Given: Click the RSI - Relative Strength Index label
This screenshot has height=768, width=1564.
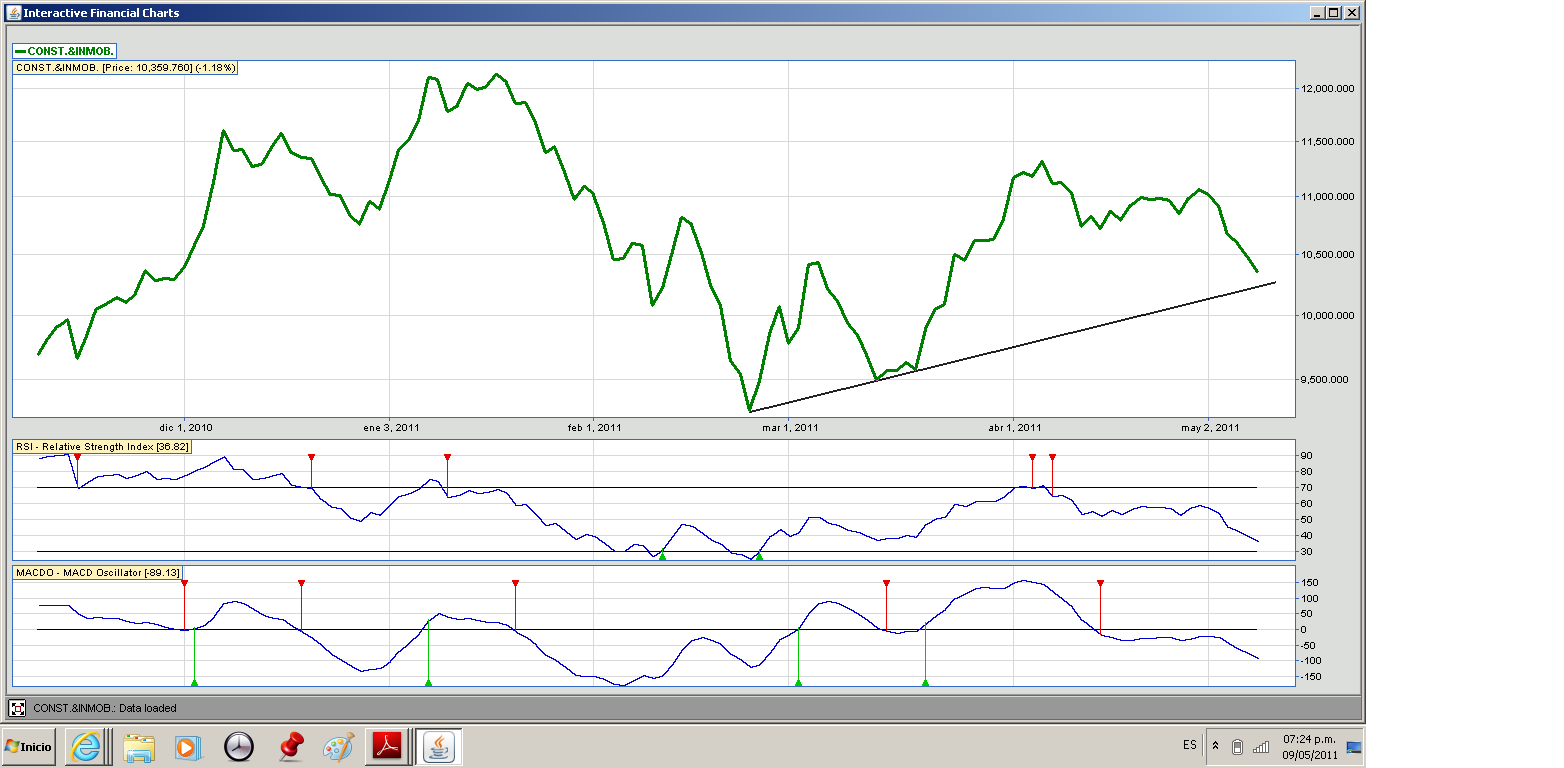Looking at the screenshot, I should click(x=102, y=447).
